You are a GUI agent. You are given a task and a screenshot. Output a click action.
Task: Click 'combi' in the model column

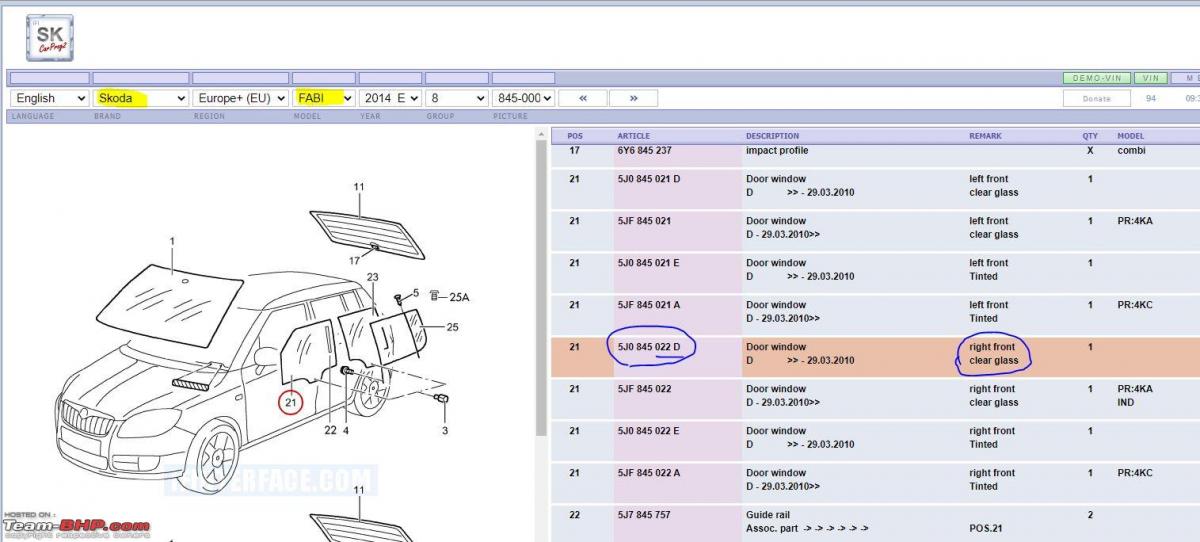tap(1130, 151)
